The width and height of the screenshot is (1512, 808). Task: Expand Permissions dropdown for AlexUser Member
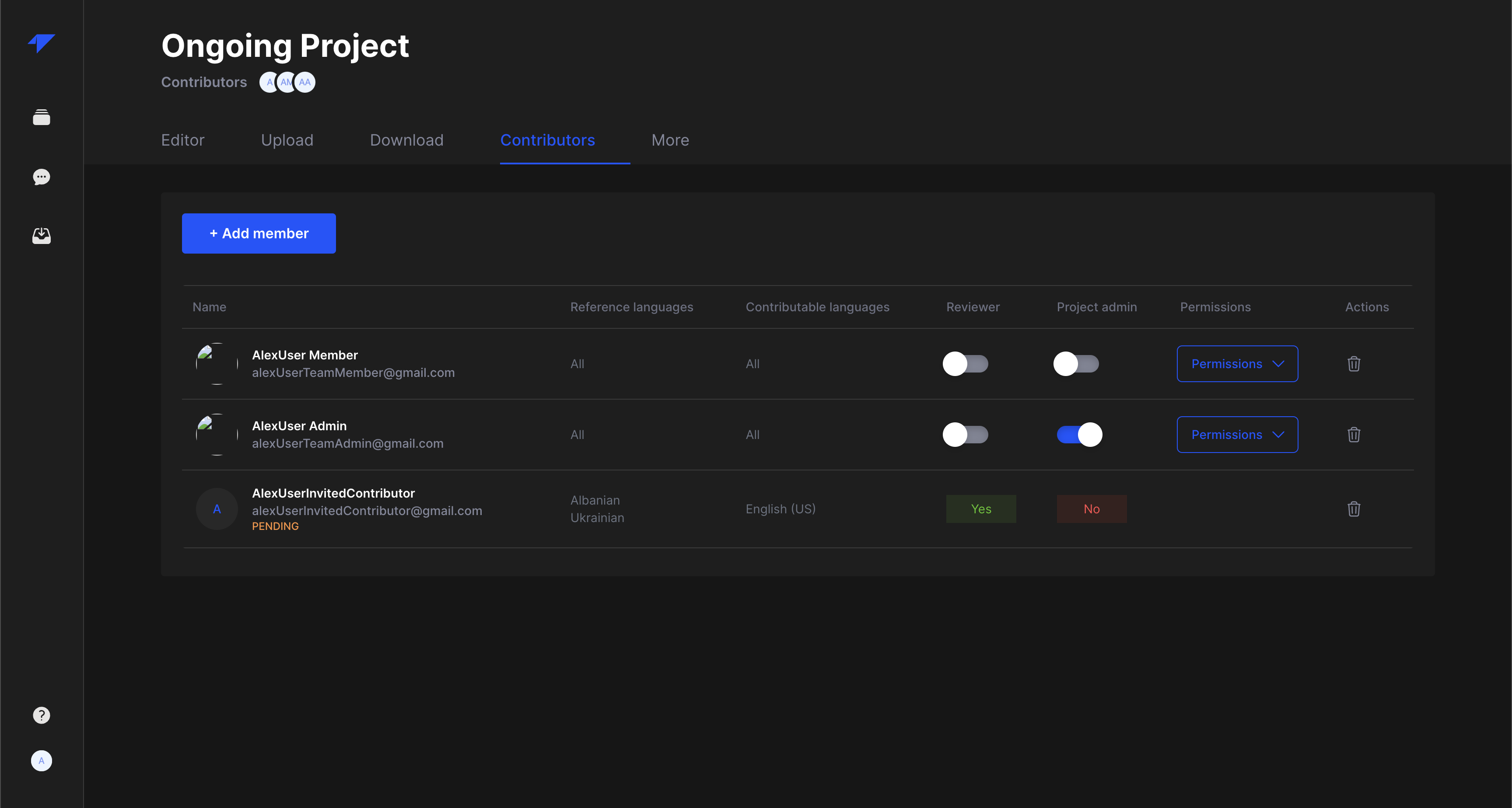1237,364
